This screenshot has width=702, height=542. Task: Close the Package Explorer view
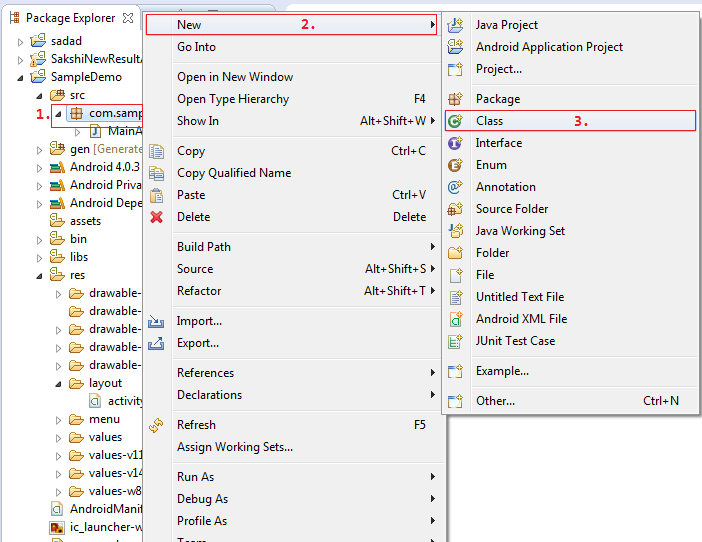[127, 17]
